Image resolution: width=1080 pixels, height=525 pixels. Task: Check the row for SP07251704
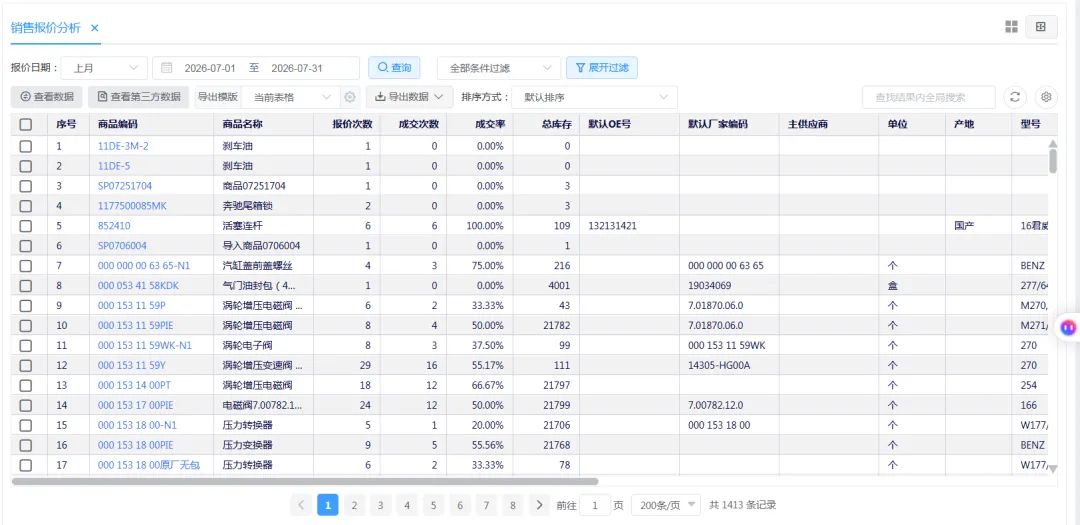pyautogui.click(x=25, y=186)
